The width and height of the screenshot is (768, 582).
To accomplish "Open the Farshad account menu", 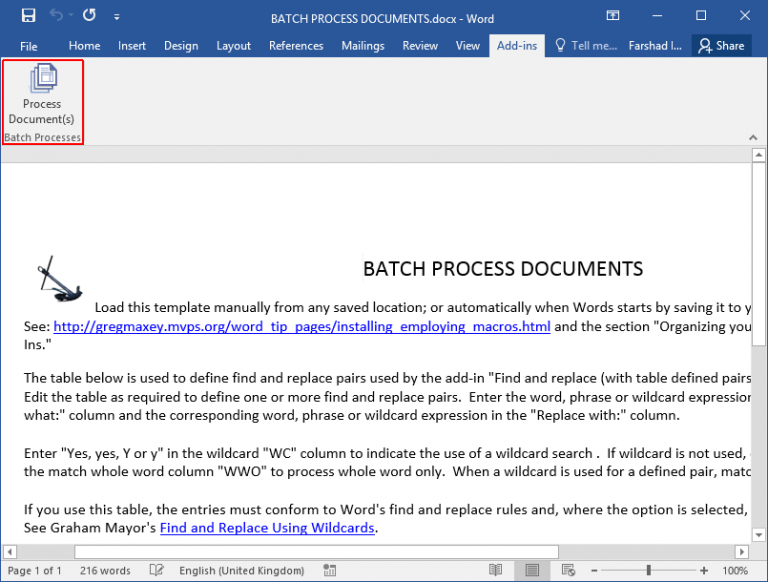I will pos(655,45).
